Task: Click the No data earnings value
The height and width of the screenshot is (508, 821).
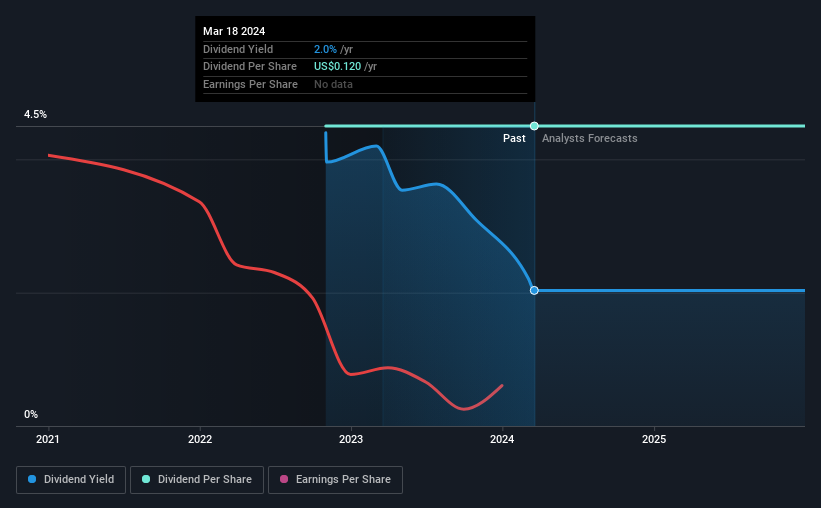Action: (334, 84)
